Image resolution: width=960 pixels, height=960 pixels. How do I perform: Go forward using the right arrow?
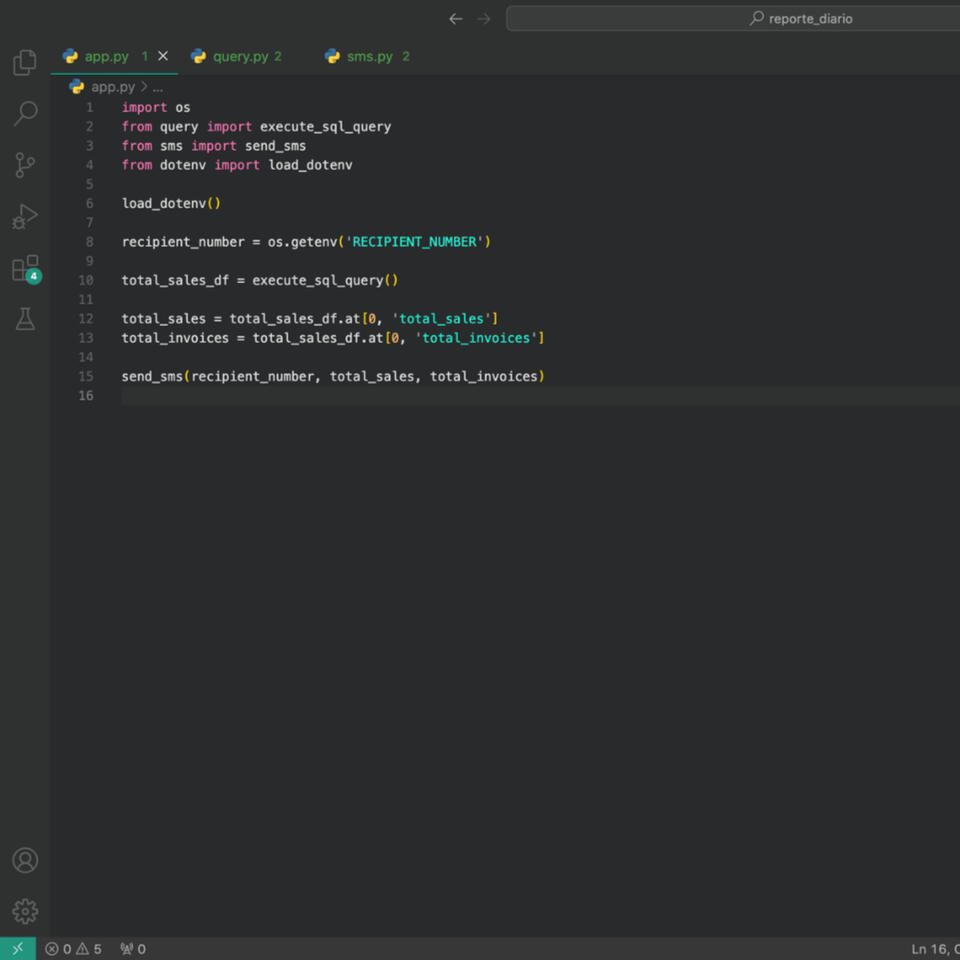coord(484,19)
